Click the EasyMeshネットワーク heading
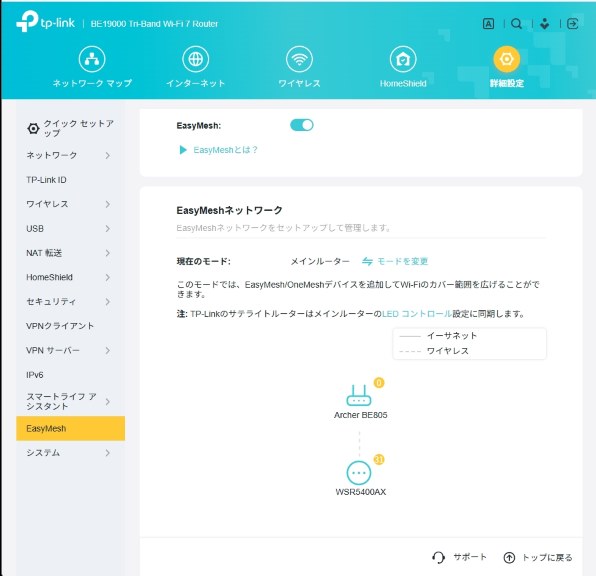Viewport: 596px width, 576px height. click(229, 210)
